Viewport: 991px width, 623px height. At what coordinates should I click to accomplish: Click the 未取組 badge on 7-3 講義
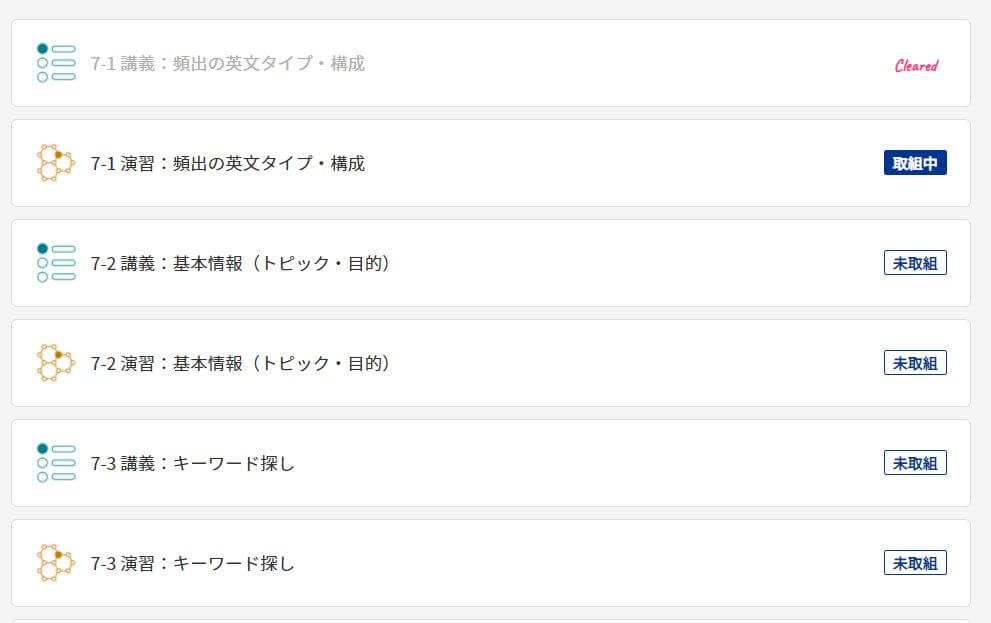pos(915,463)
